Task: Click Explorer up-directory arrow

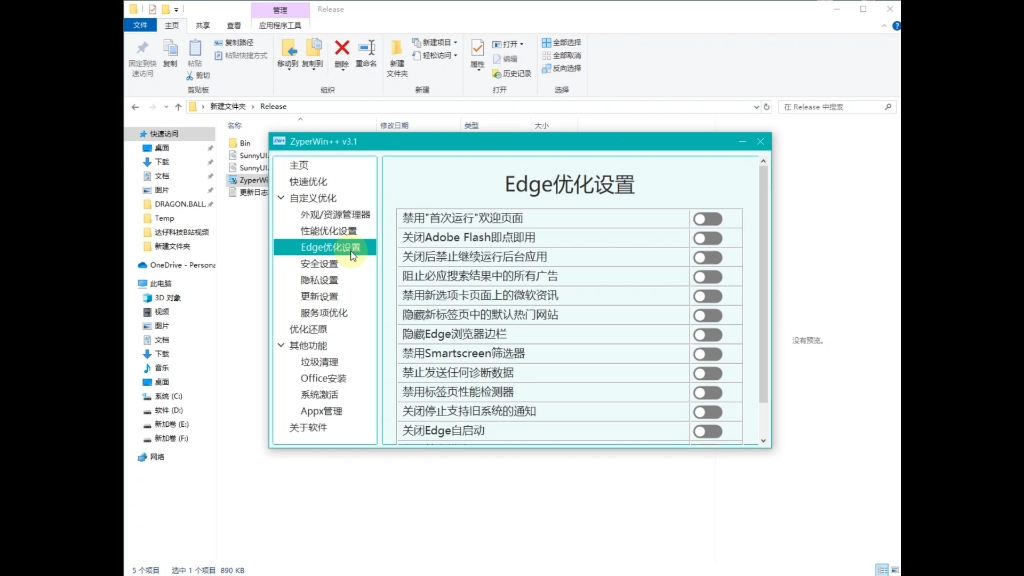Action: coord(178,107)
